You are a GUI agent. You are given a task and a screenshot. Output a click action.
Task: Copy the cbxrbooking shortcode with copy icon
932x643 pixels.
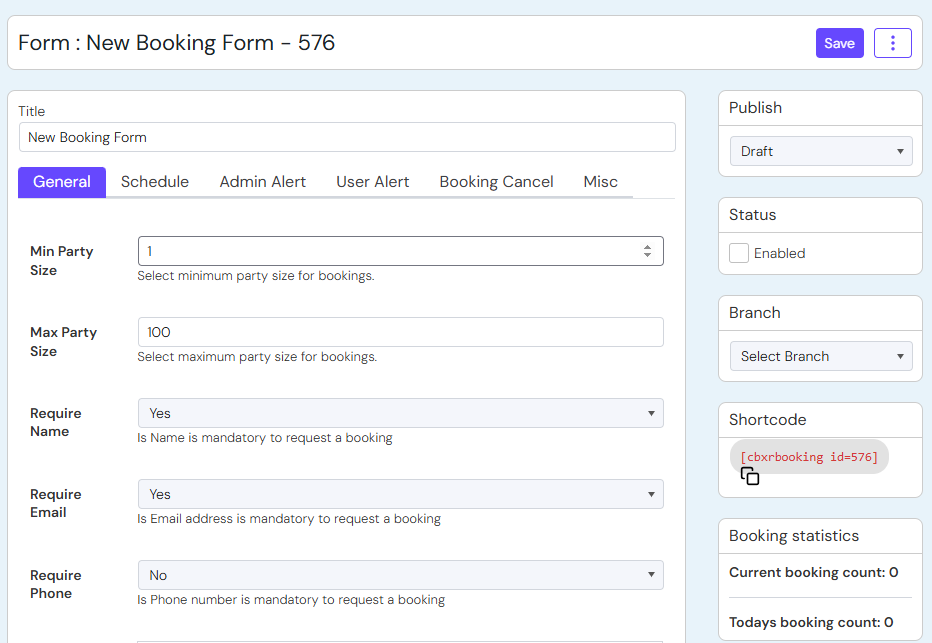point(750,476)
